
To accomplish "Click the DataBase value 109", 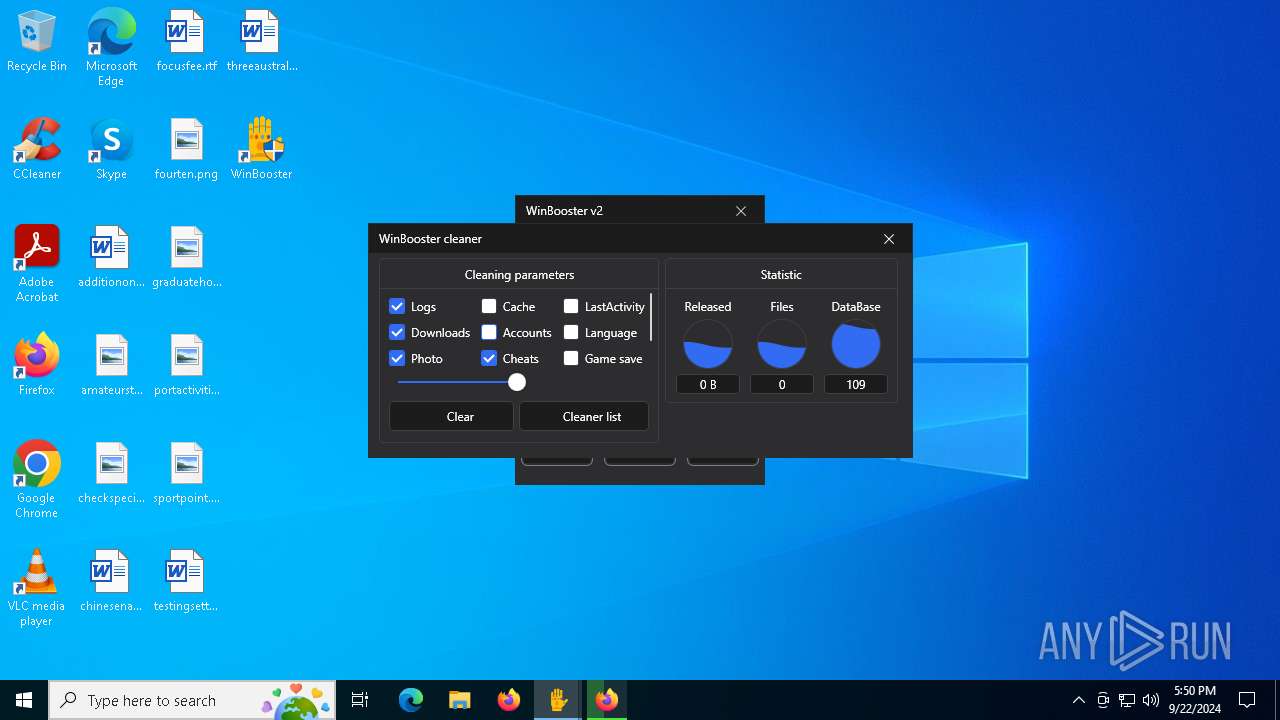I will pos(856,384).
